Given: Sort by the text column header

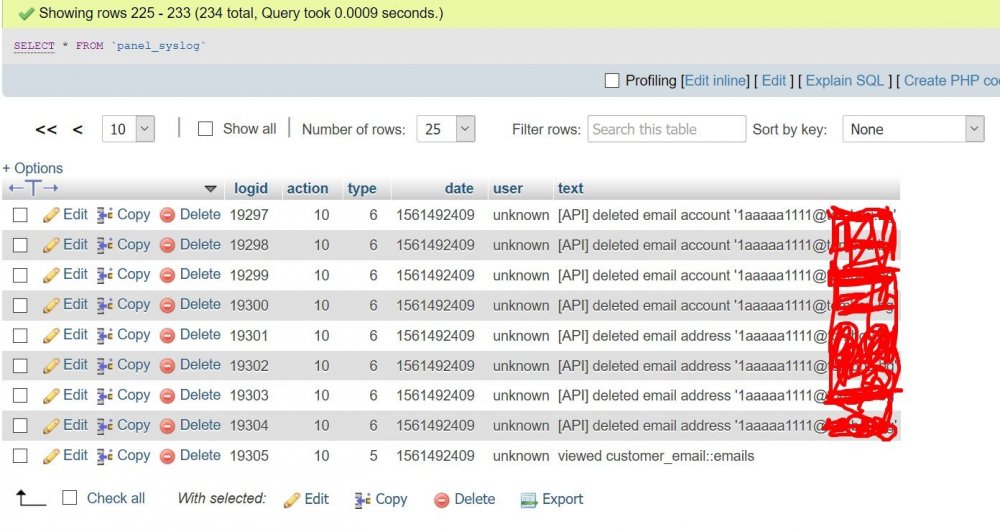Looking at the screenshot, I should (x=570, y=188).
